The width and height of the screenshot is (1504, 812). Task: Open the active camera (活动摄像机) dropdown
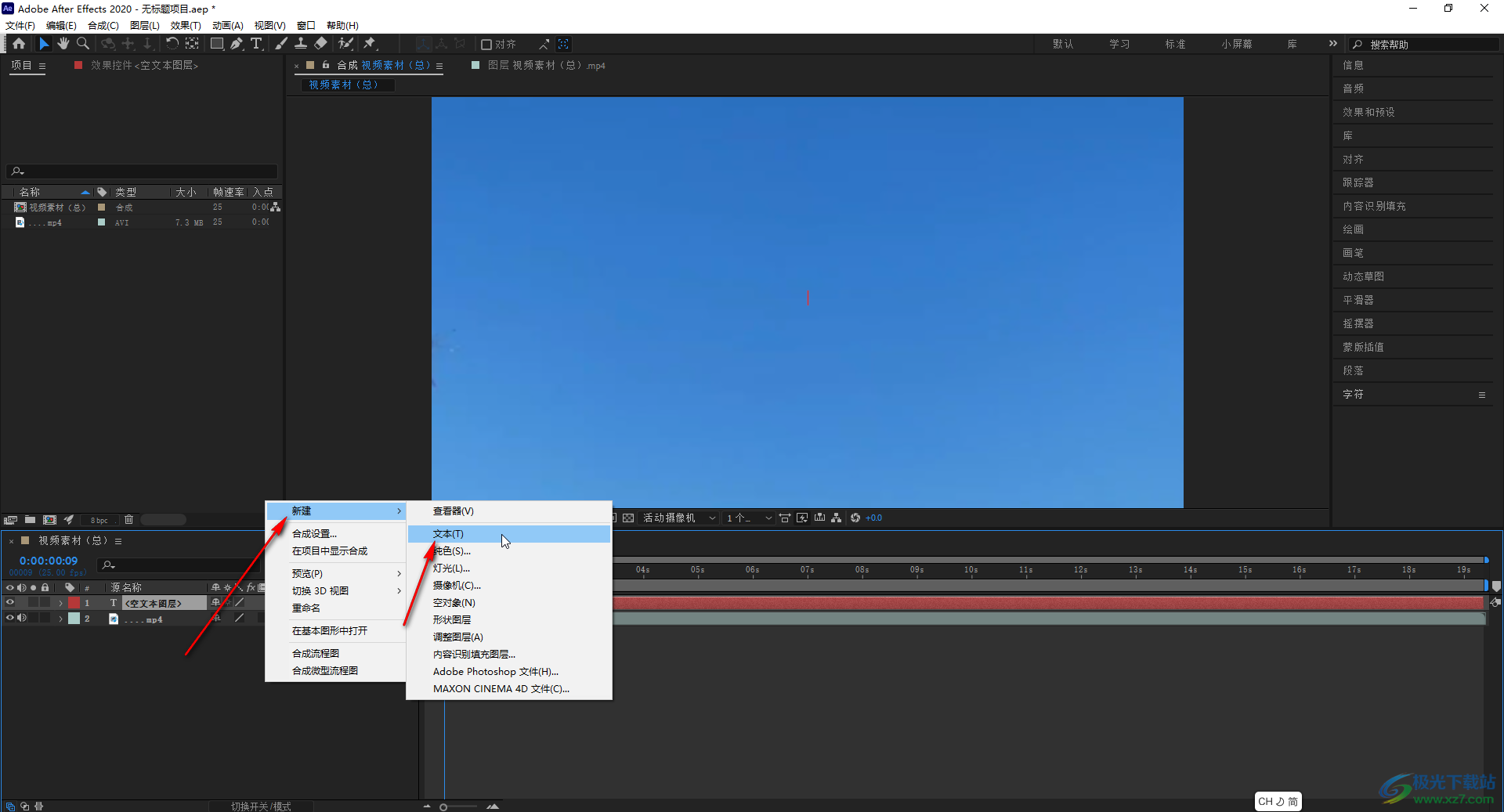point(678,518)
